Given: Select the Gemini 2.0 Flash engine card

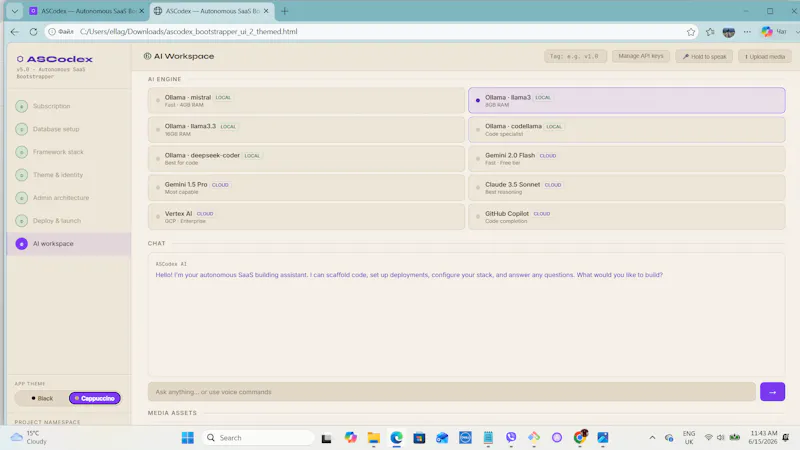Looking at the screenshot, I should [627, 159].
